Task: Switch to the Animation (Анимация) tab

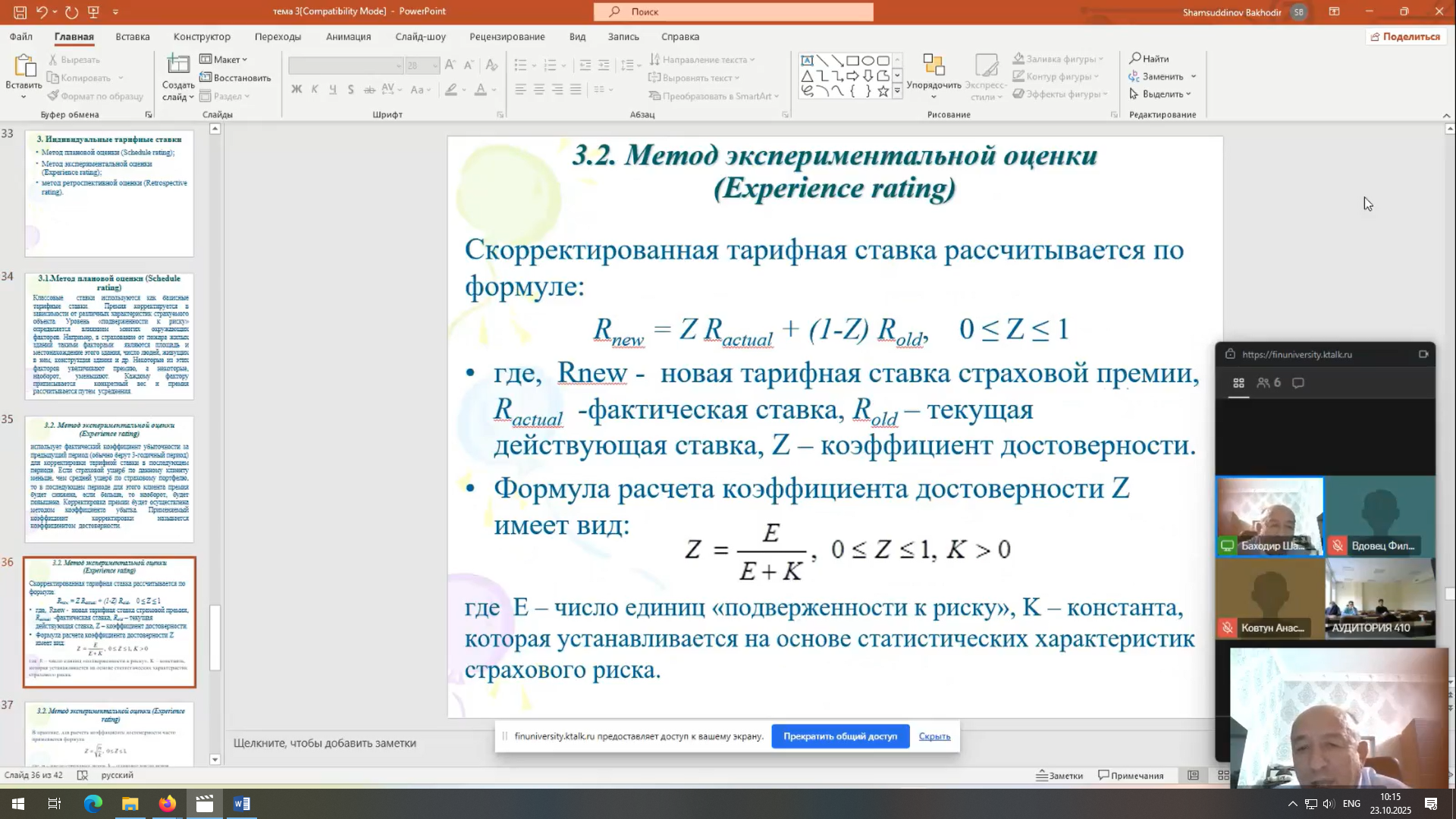Action: [x=348, y=36]
